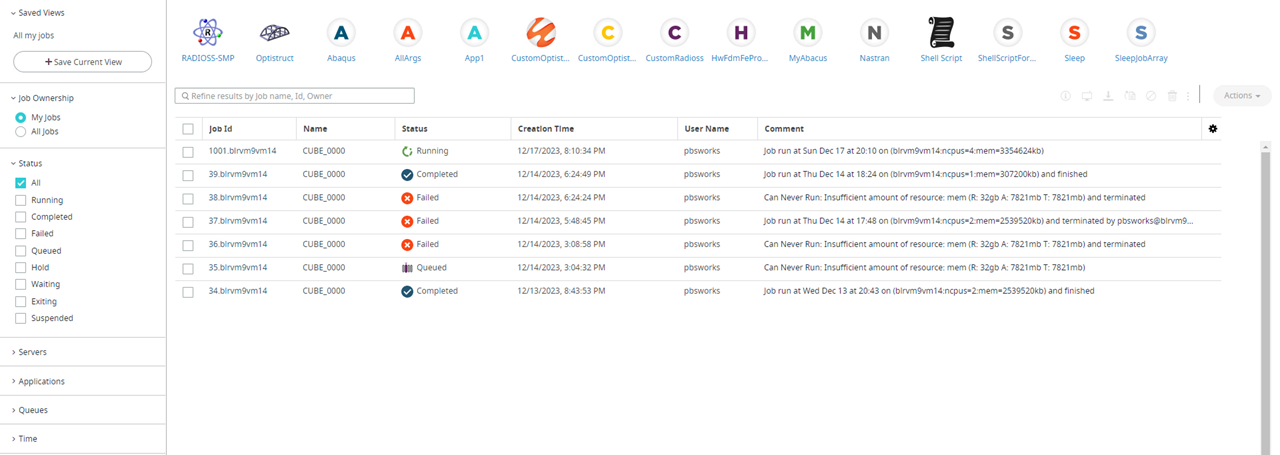The width and height of the screenshot is (1280, 455).
Task: Click the terminate job toolbar icon
Action: coord(1151,96)
